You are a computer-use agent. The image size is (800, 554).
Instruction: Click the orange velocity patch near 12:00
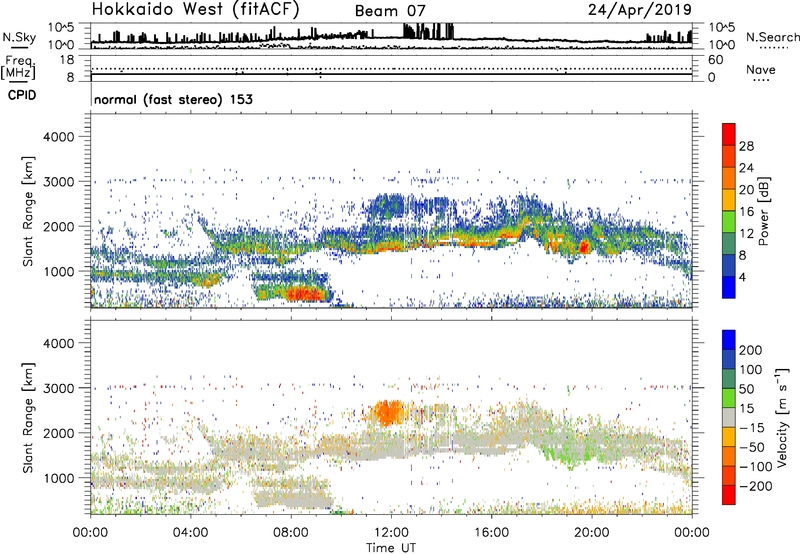(x=387, y=412)
